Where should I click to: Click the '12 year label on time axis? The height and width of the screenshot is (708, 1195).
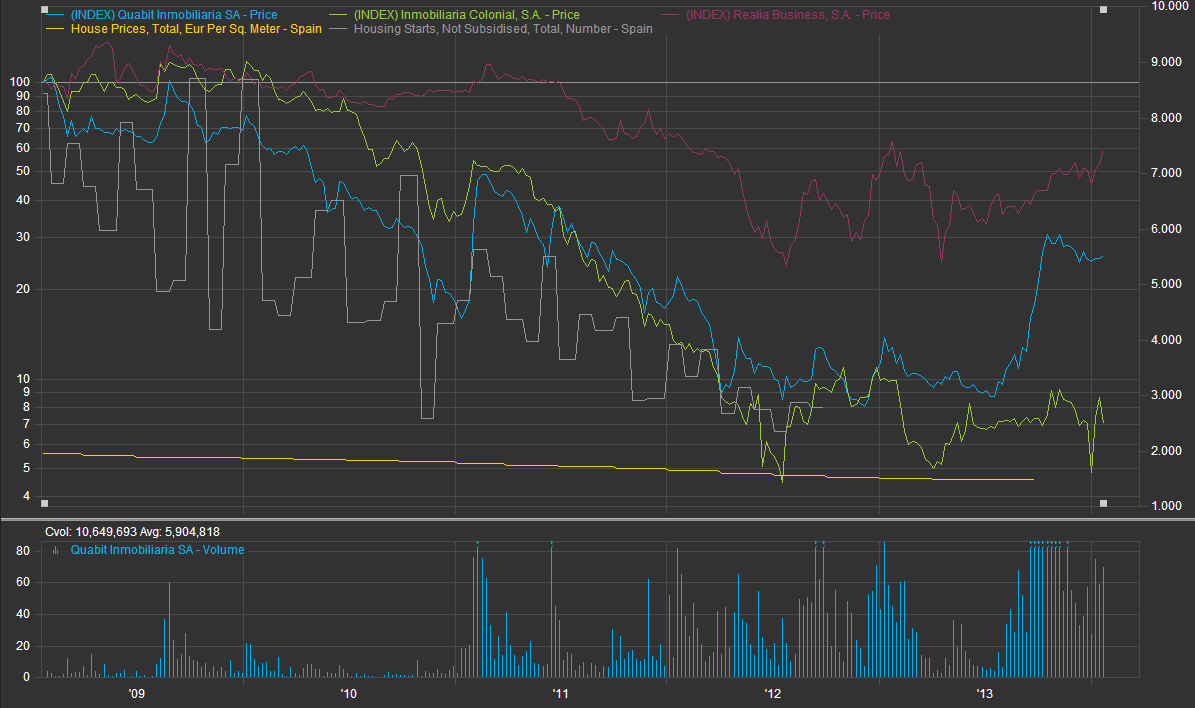(772, 693)
